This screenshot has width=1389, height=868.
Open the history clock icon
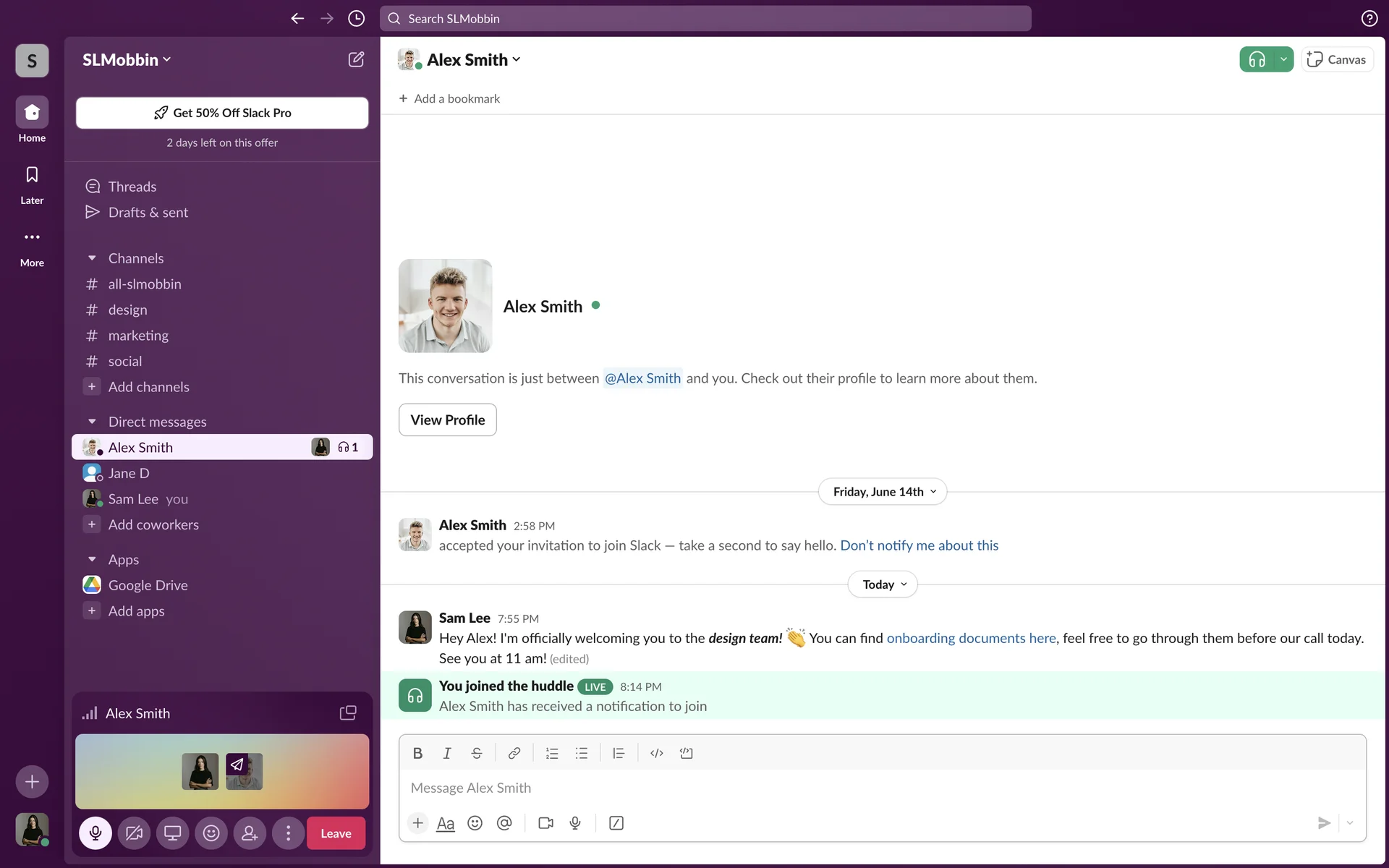pos(356,19)
